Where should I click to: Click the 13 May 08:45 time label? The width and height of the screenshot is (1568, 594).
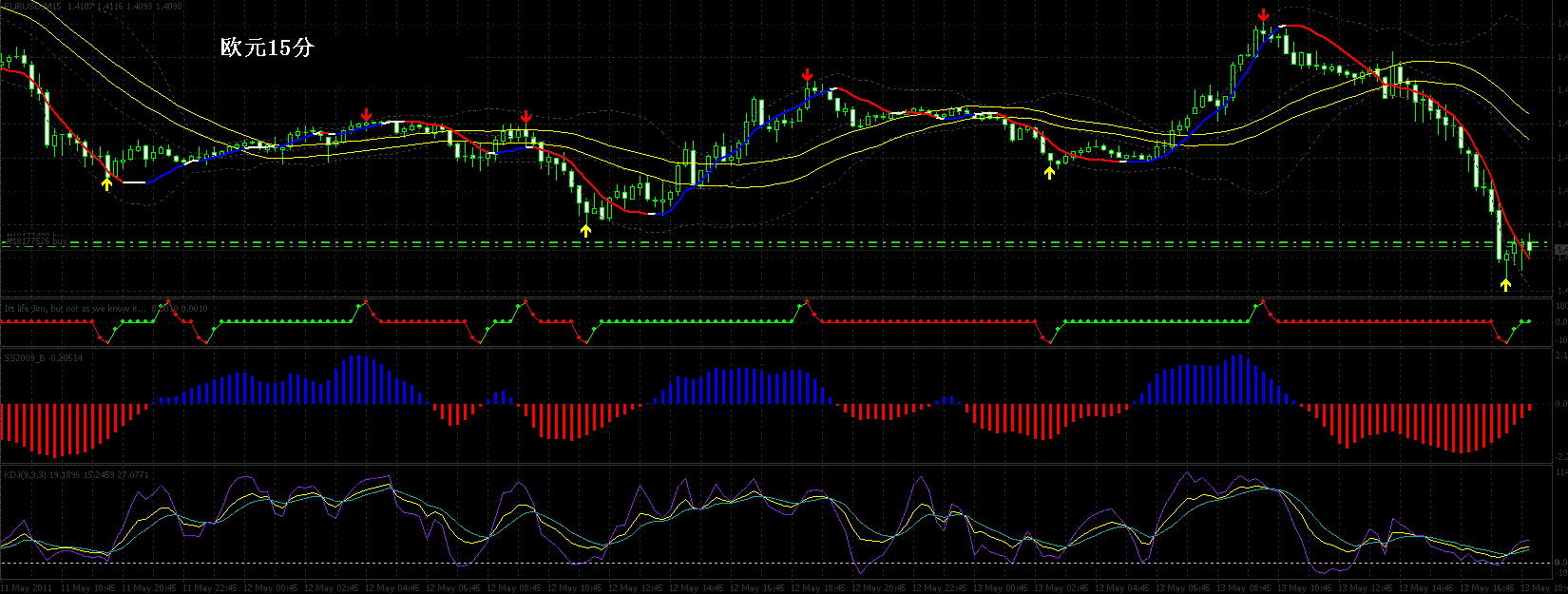click(1244, 587)
